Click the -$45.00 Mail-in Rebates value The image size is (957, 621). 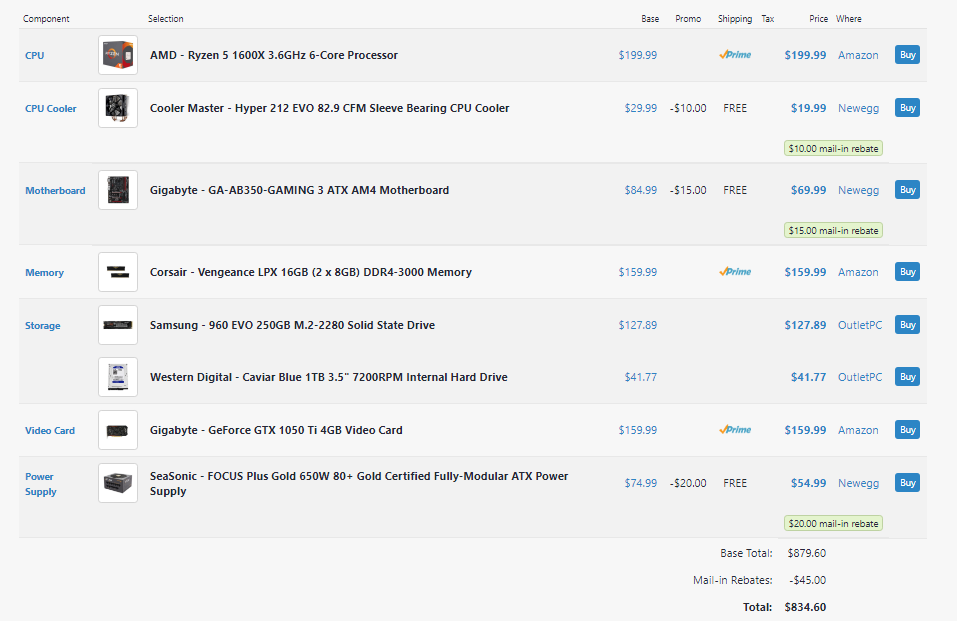807,580
